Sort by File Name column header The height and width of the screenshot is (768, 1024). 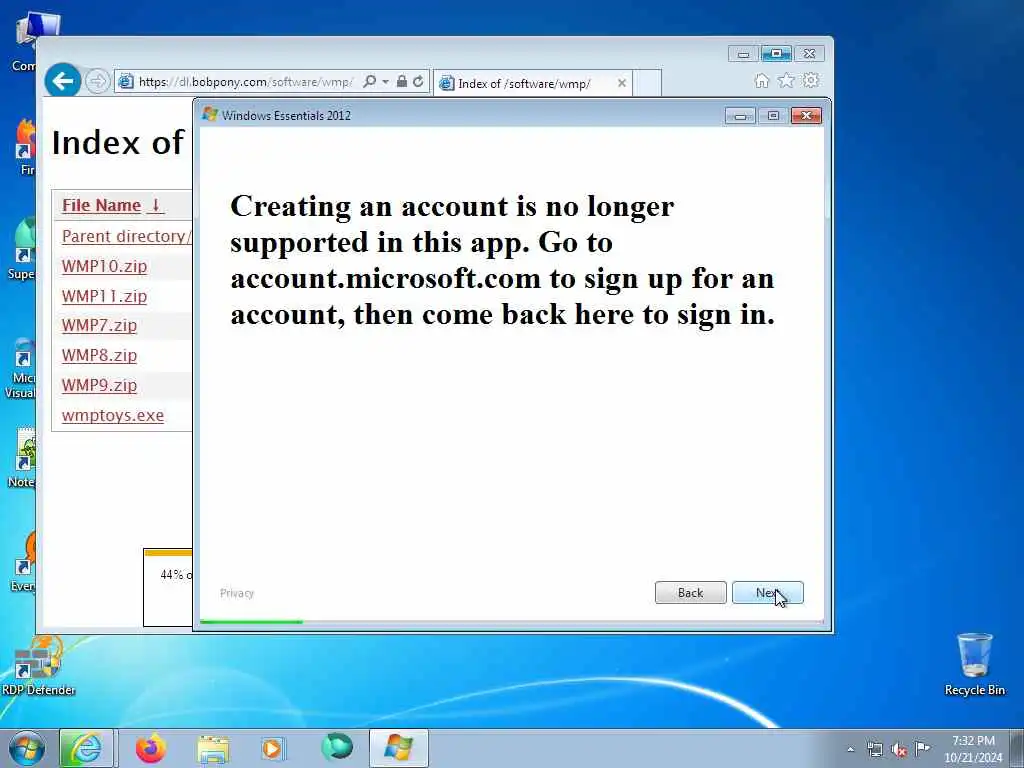112,205
